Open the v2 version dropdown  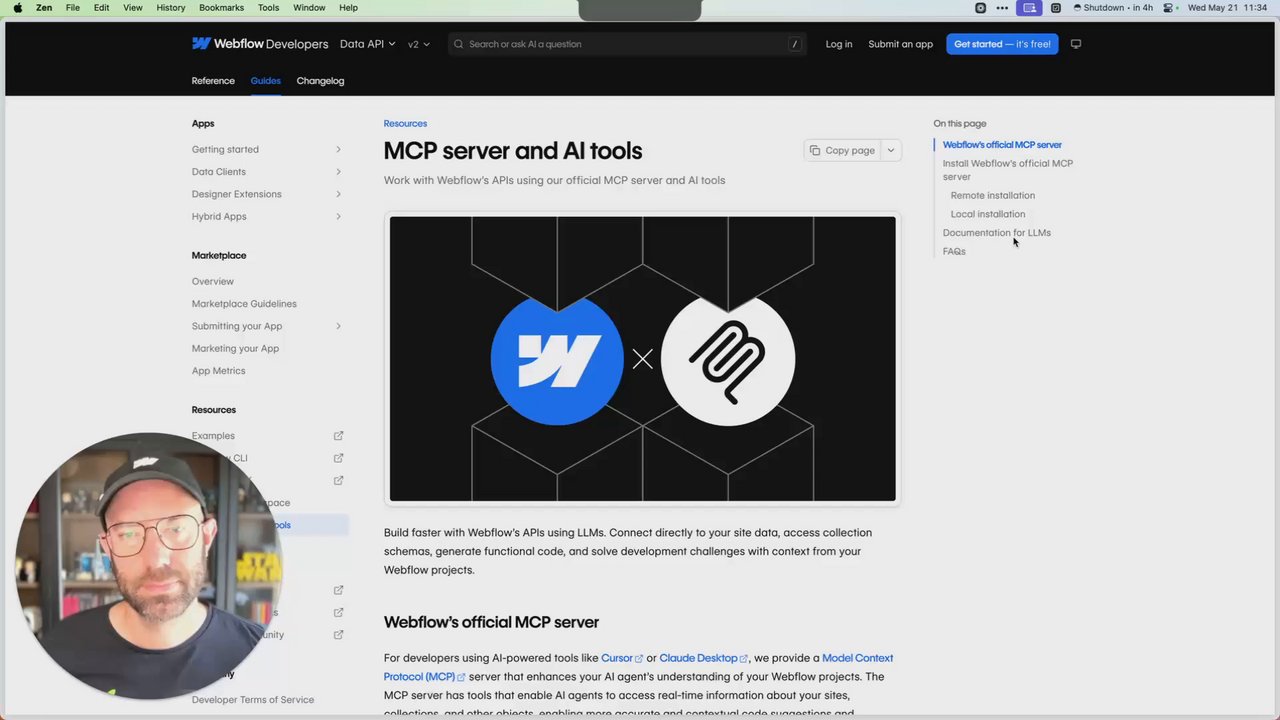(x=419, y=44)
